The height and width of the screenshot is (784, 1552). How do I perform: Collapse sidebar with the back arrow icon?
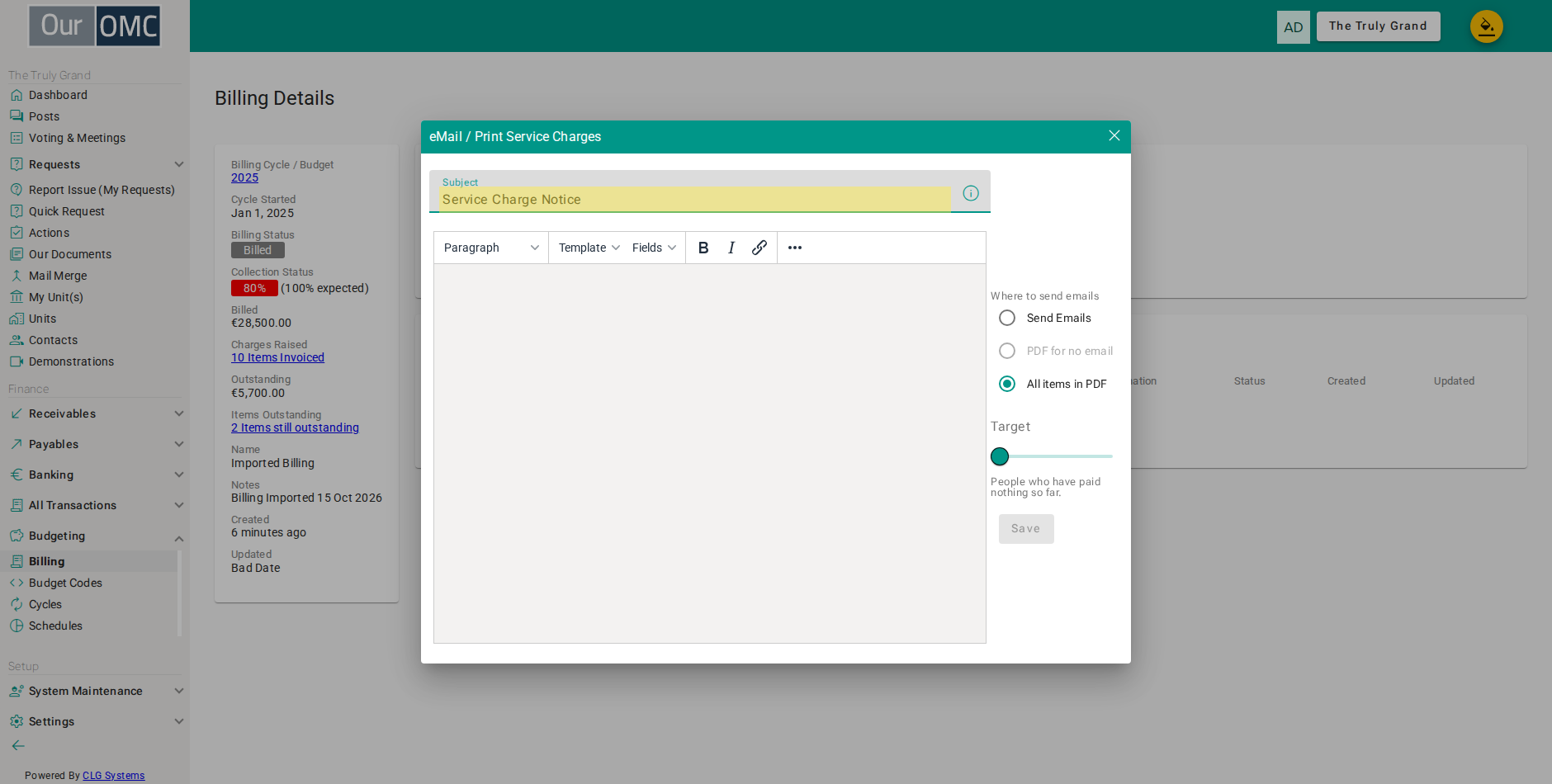[x=18, y=745]
